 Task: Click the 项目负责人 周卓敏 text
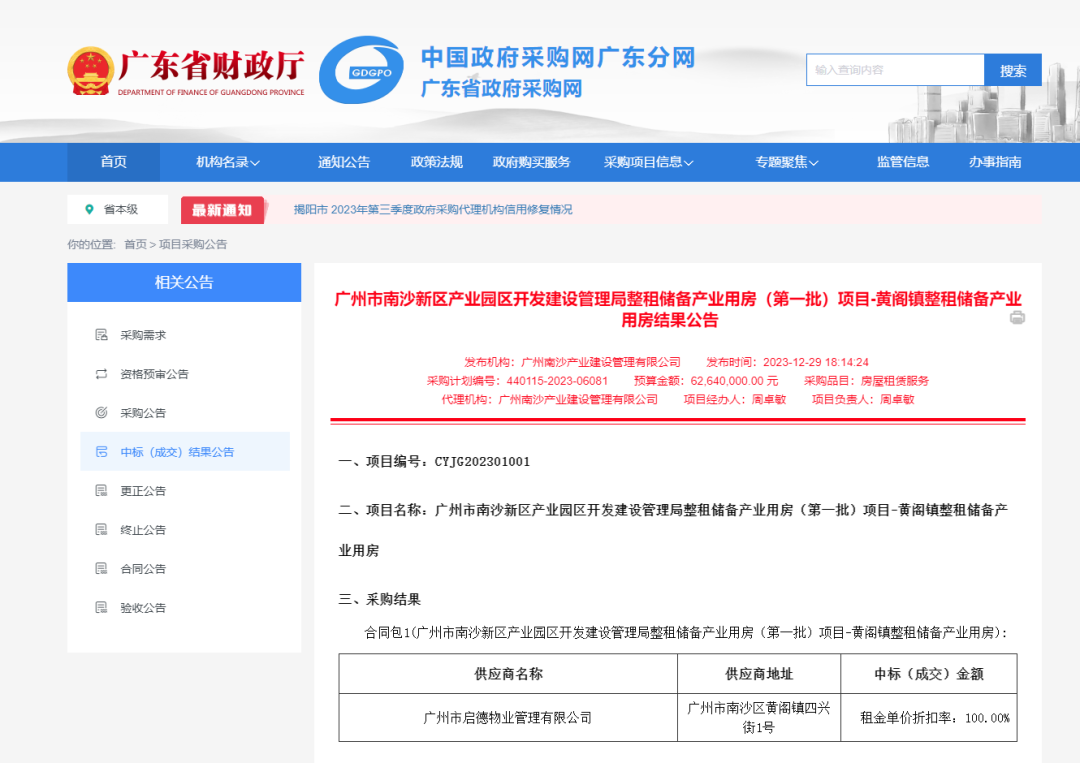(862, 399)
